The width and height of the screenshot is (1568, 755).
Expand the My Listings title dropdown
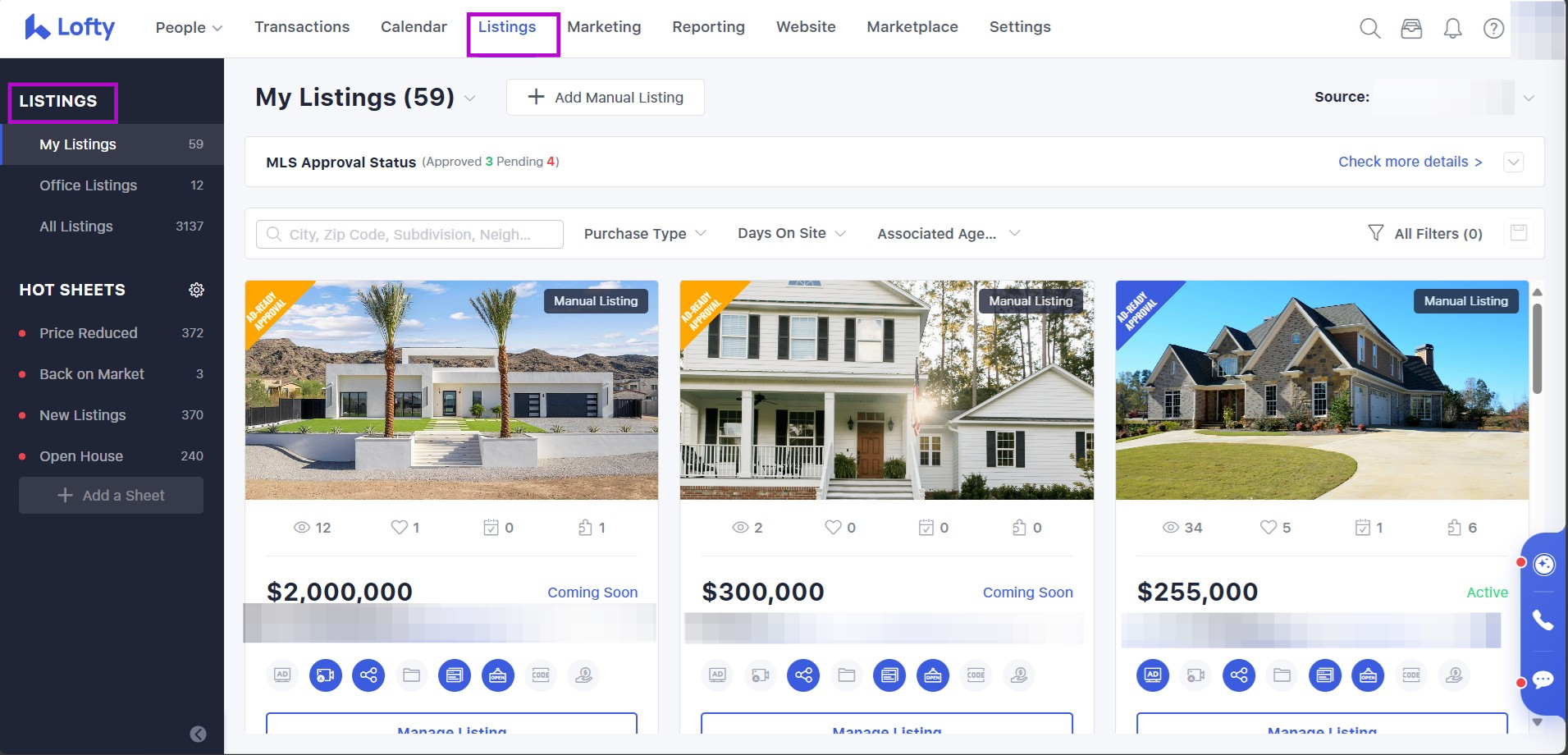[470, 98]
